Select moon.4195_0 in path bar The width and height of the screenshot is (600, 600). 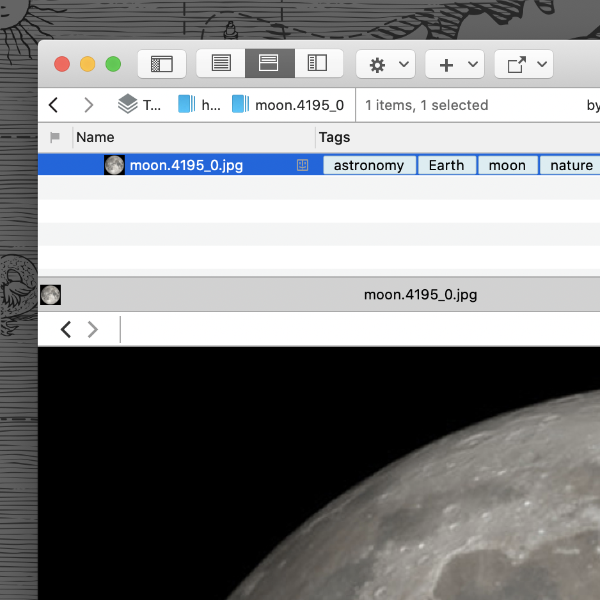coord(288,104)
